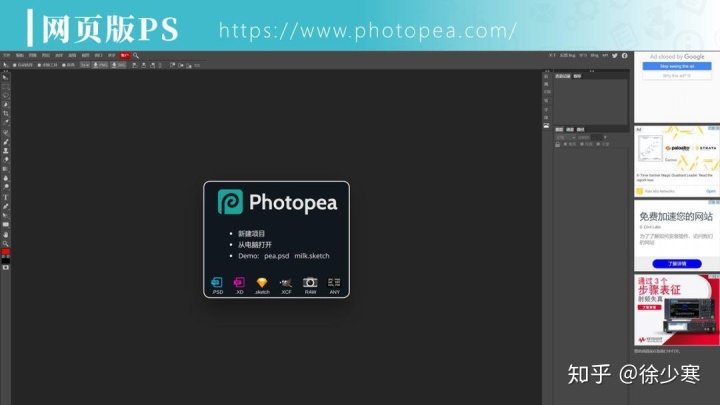Collapse the narrow side panel via its arrows
Viewport: 720px width, 405px height.
coord(547,71)
